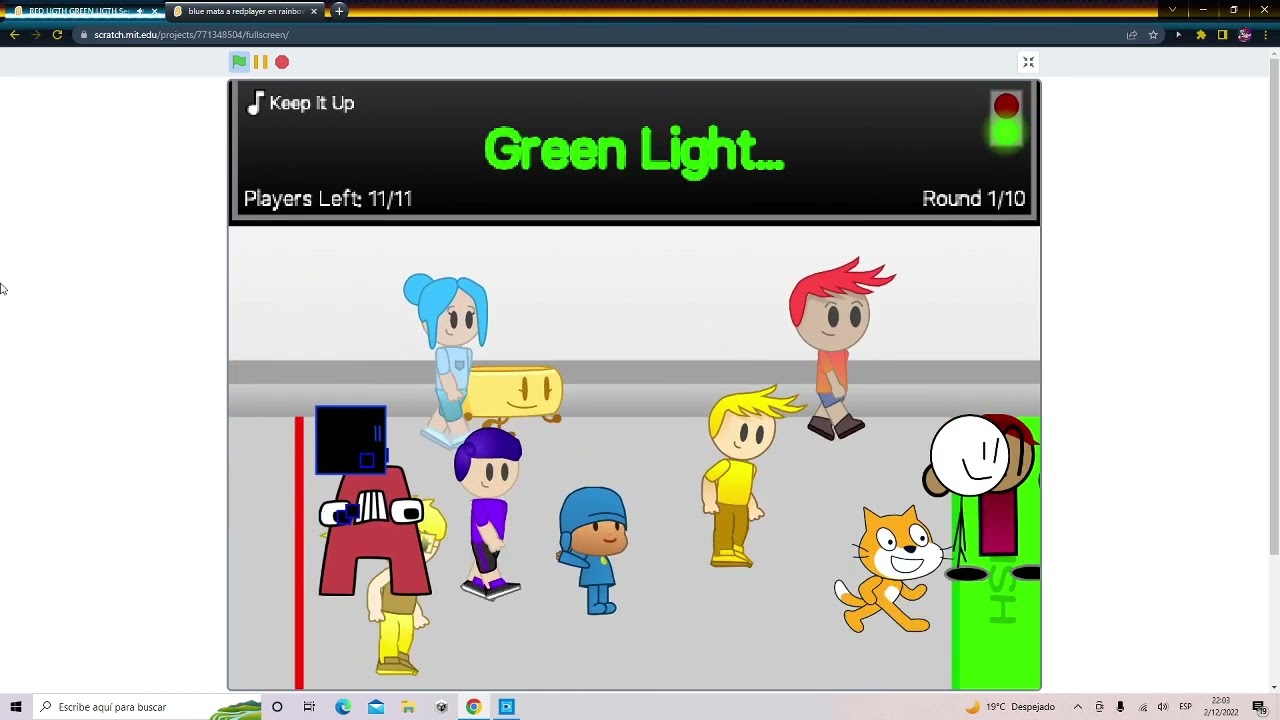Image resolution: width=1280 pixels, height=720 pixels.
Task: Change the ESP input language
Action: 1186,707
